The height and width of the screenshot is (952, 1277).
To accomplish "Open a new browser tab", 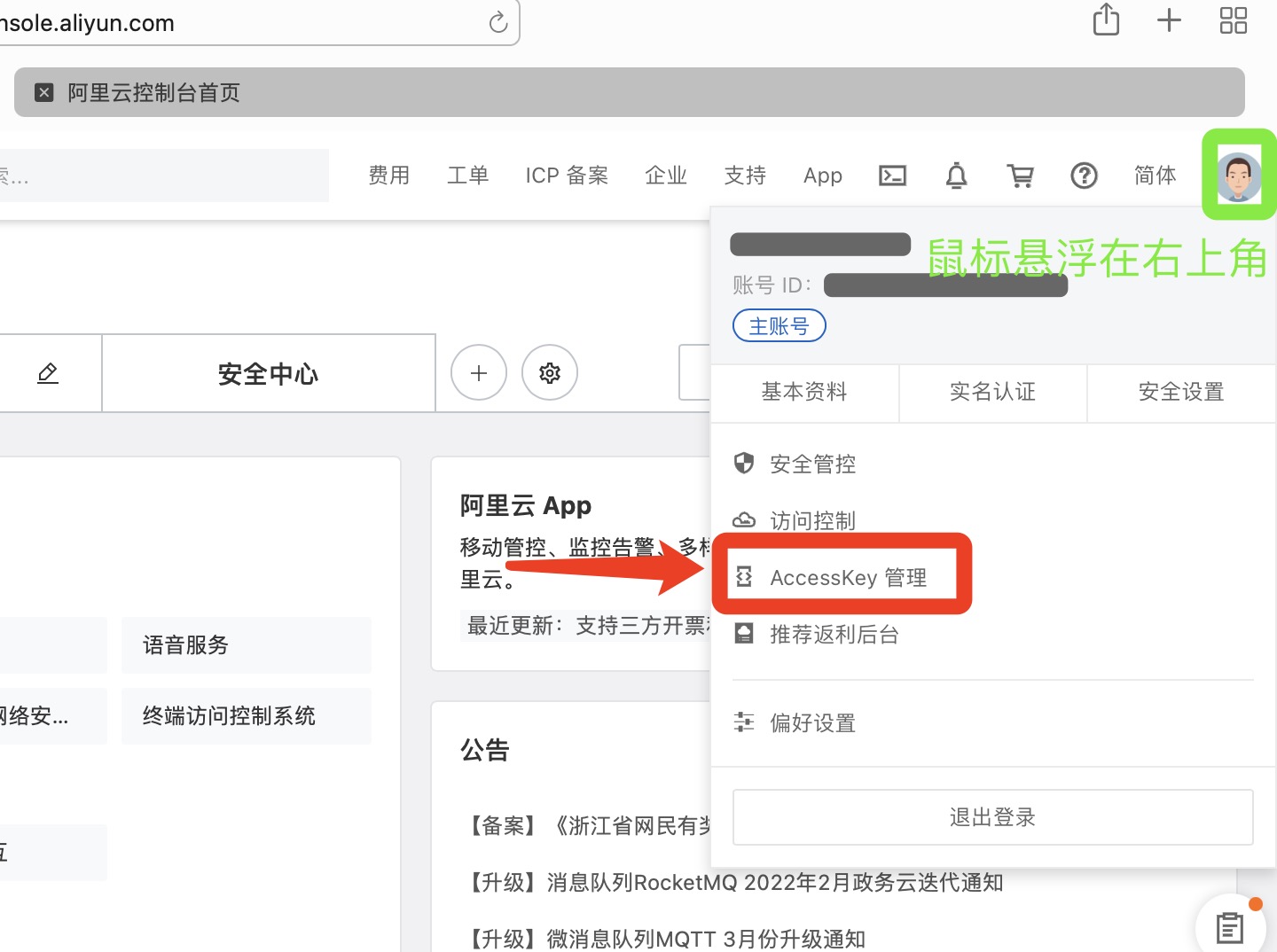I will click(1170, 20).
